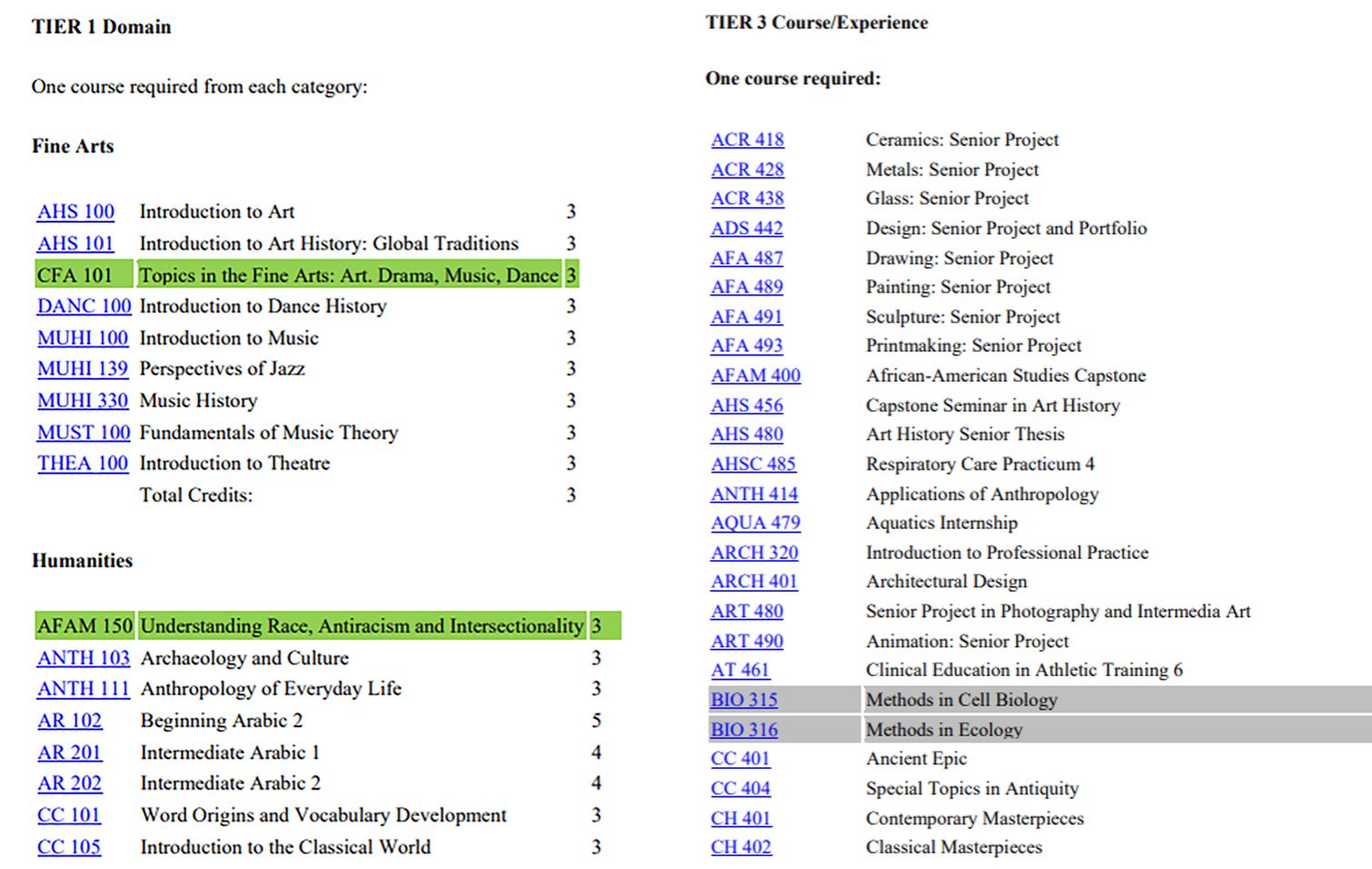Select the THEA 100 link
Image resolution: width=1372 pixels, height=869 pixels.
point(83,464)
